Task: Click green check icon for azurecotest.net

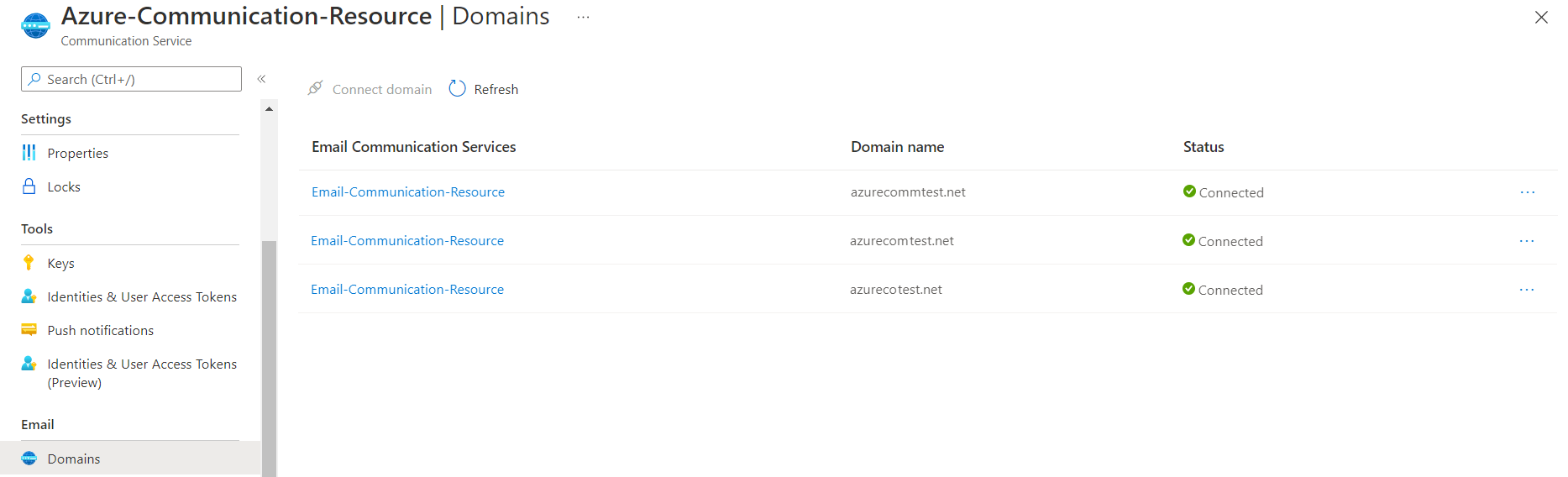Action: (1188, 288)
